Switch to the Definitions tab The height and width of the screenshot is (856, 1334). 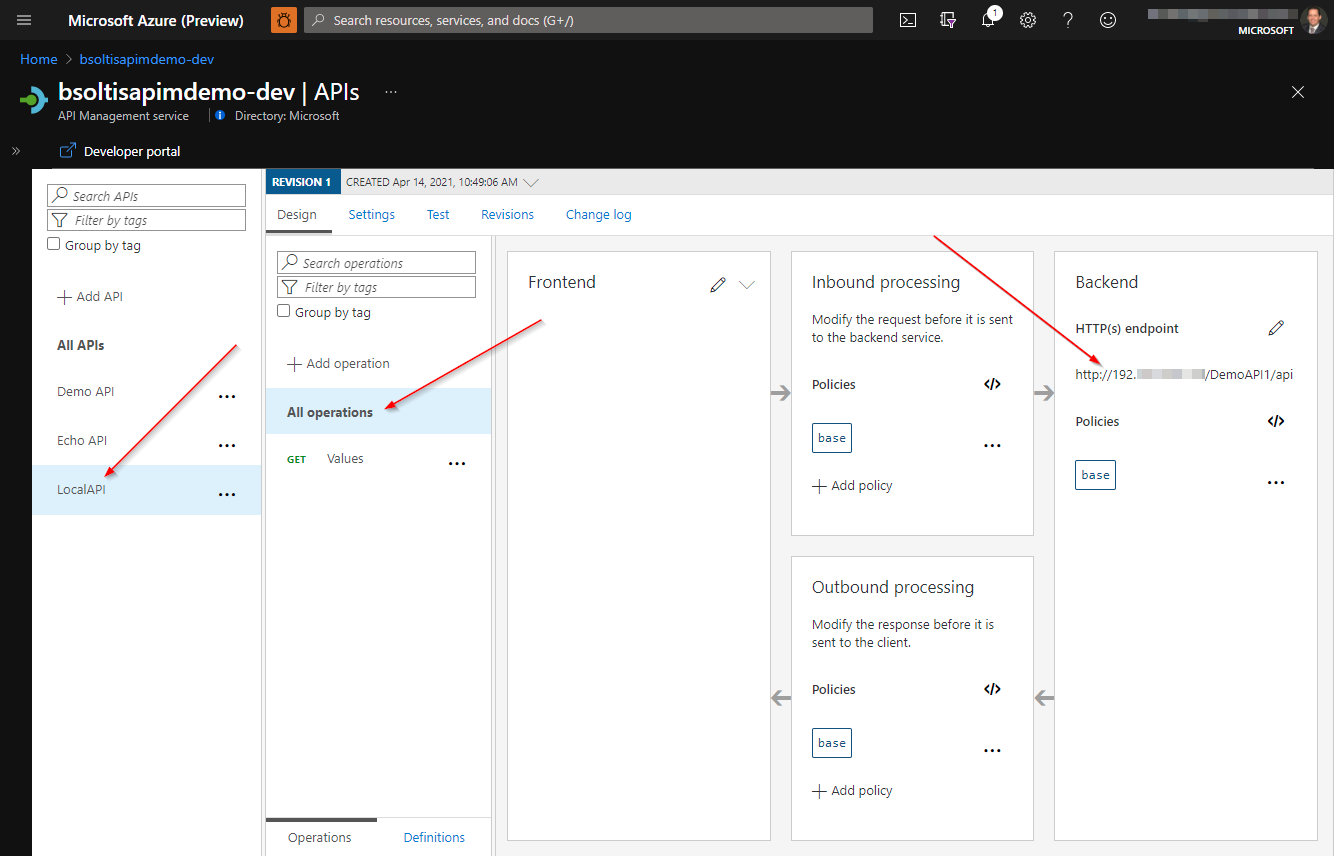click(x=434, y=837)
